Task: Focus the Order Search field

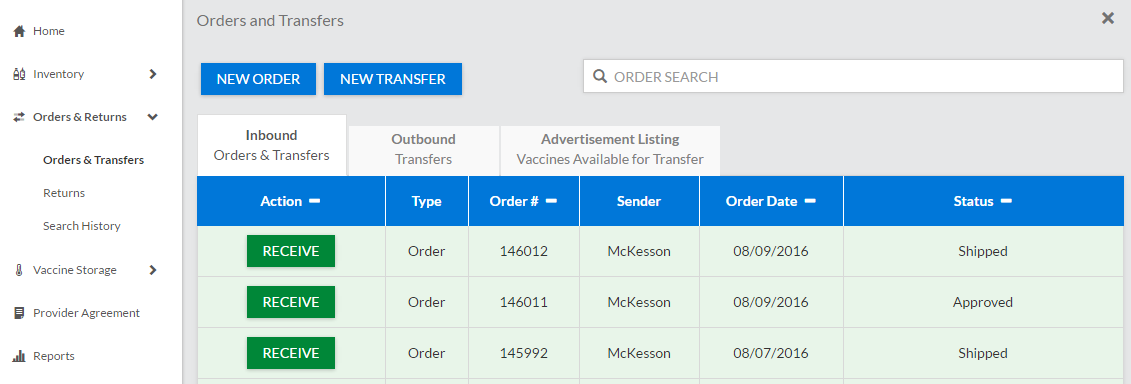Action: click(x=853, y=77)
